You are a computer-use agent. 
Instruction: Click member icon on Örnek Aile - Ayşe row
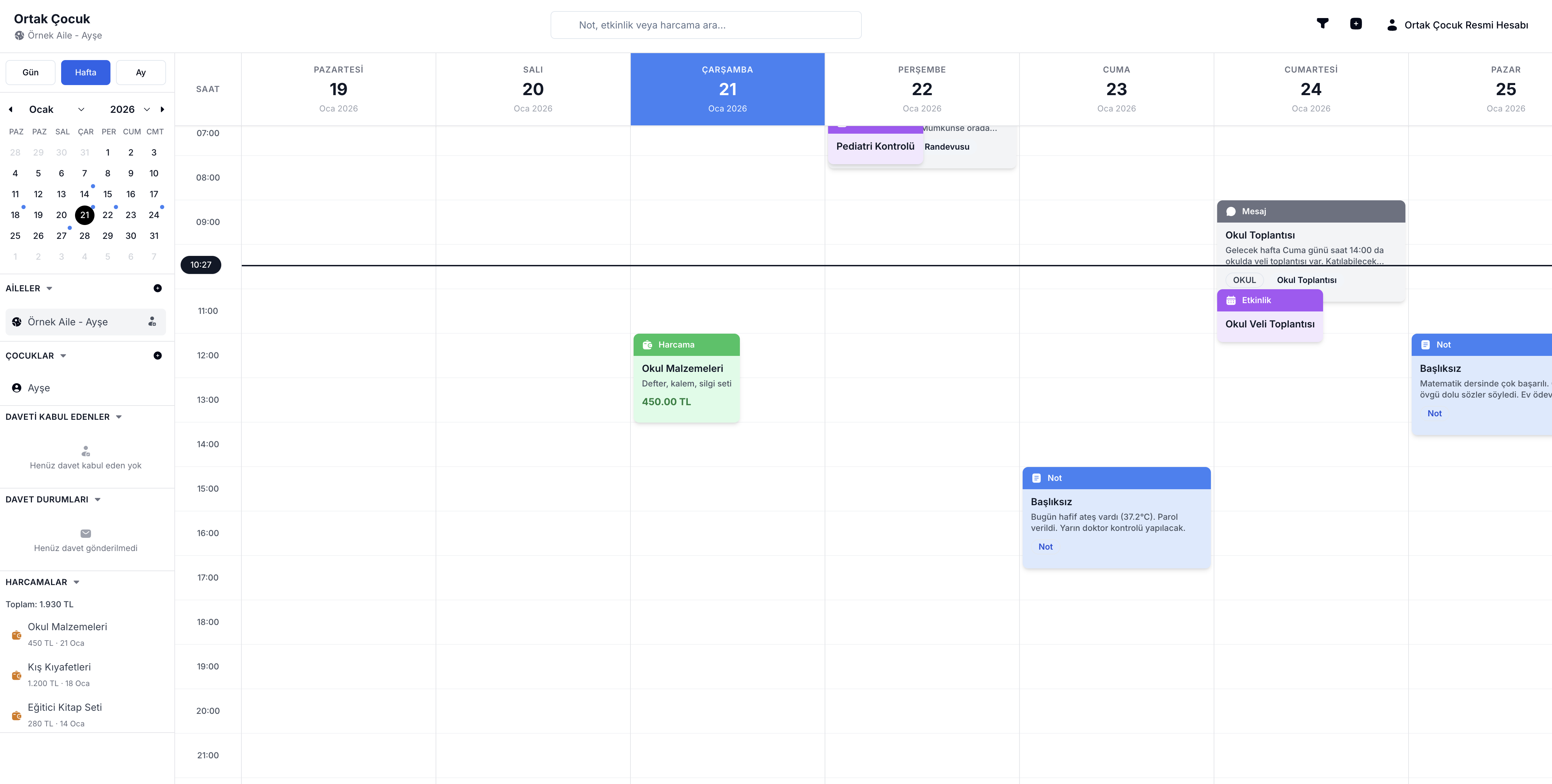152,322
